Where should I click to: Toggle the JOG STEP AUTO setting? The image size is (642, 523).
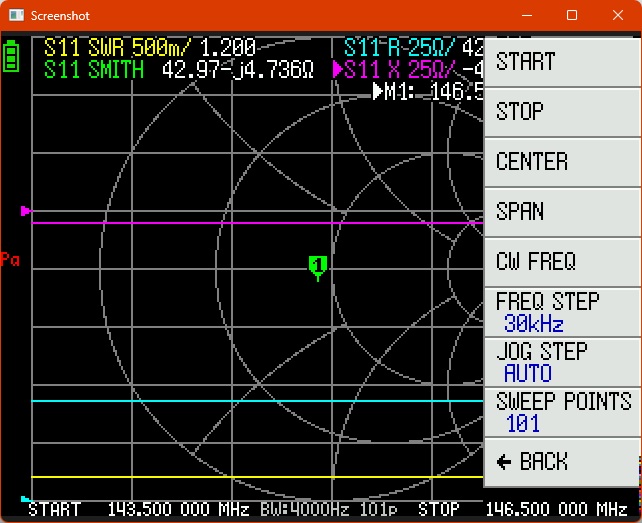point(561,362)
